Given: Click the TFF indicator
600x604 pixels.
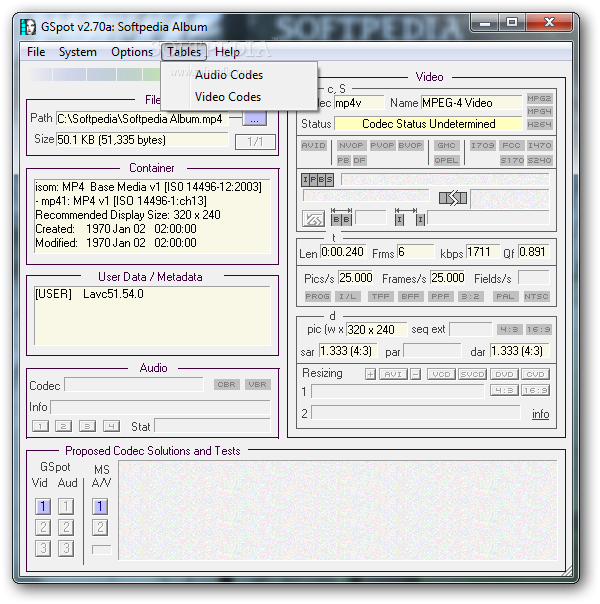Looking at the screenshot, I should [x=380, y=297].
